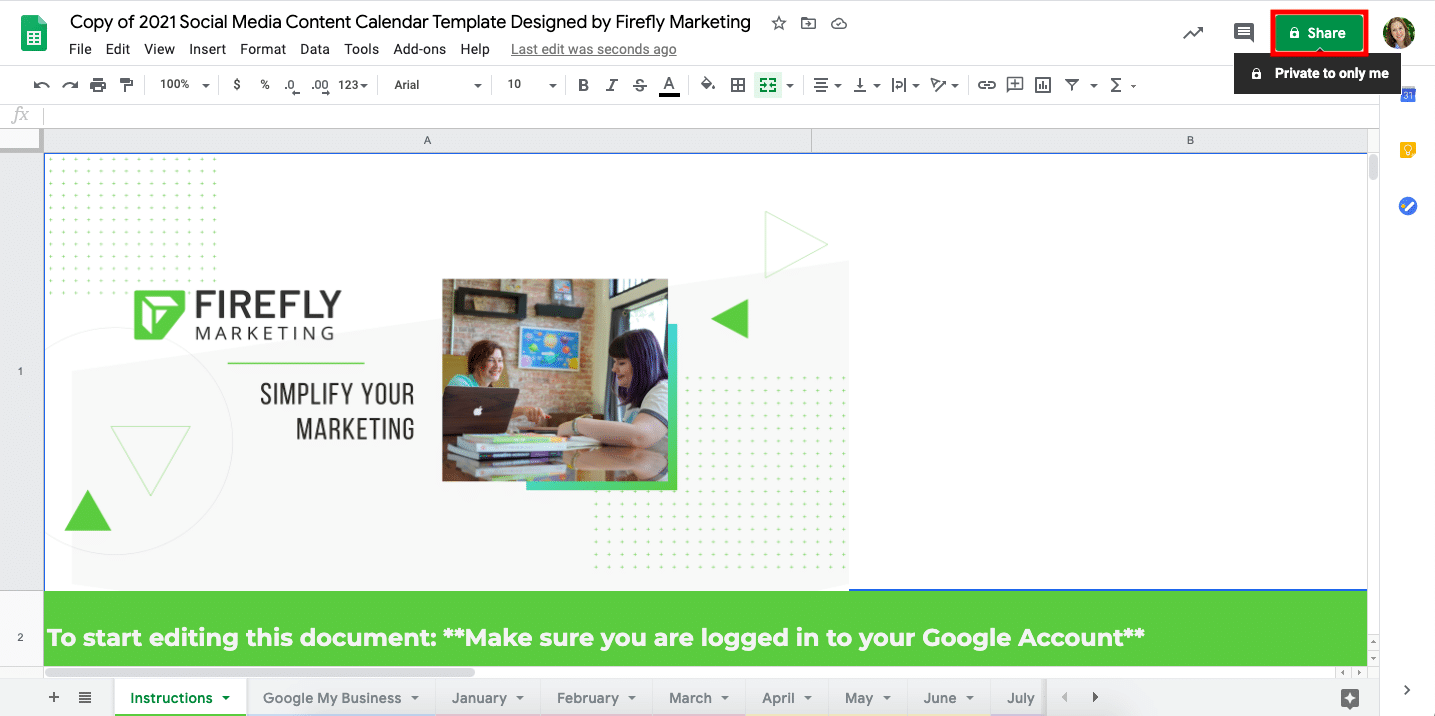This screenshot has width=1435, height=716.
Task: Create a filter
Action: (1072, 85)
